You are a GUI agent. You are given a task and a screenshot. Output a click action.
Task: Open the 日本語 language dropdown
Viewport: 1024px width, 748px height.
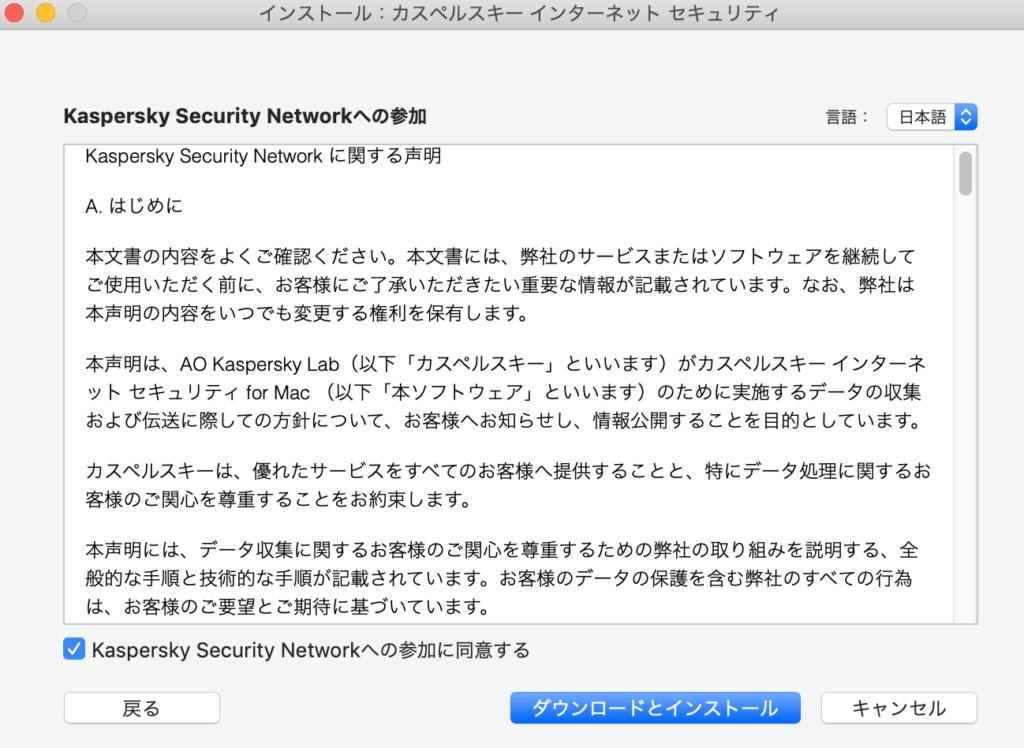[932, 117]
